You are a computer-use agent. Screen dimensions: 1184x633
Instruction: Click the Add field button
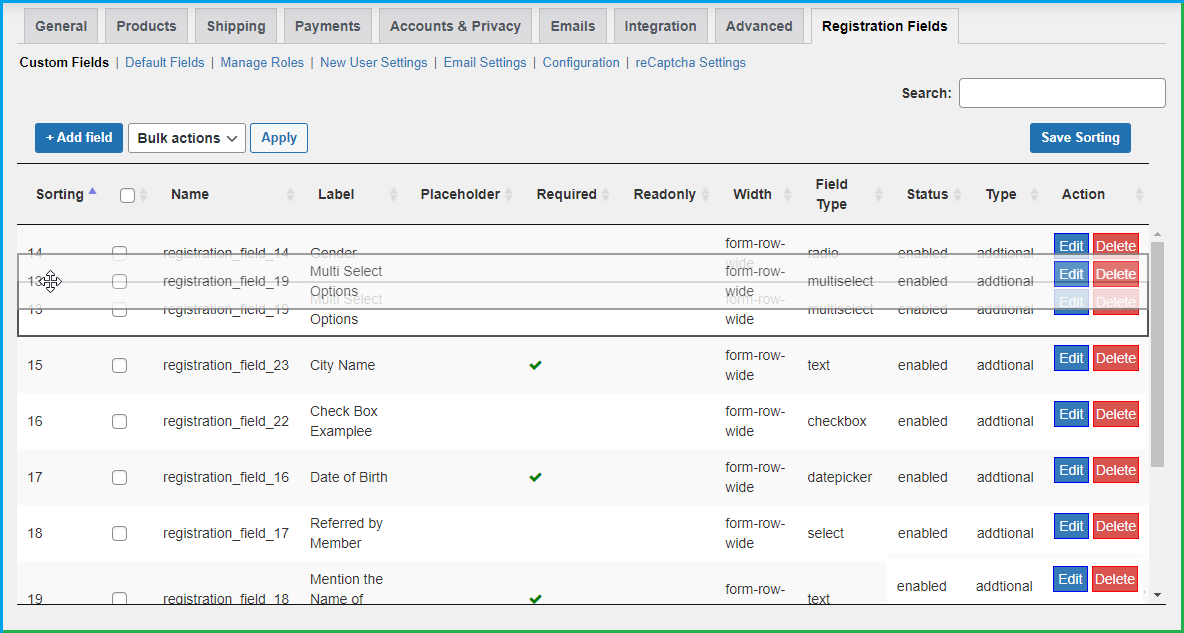79,138
